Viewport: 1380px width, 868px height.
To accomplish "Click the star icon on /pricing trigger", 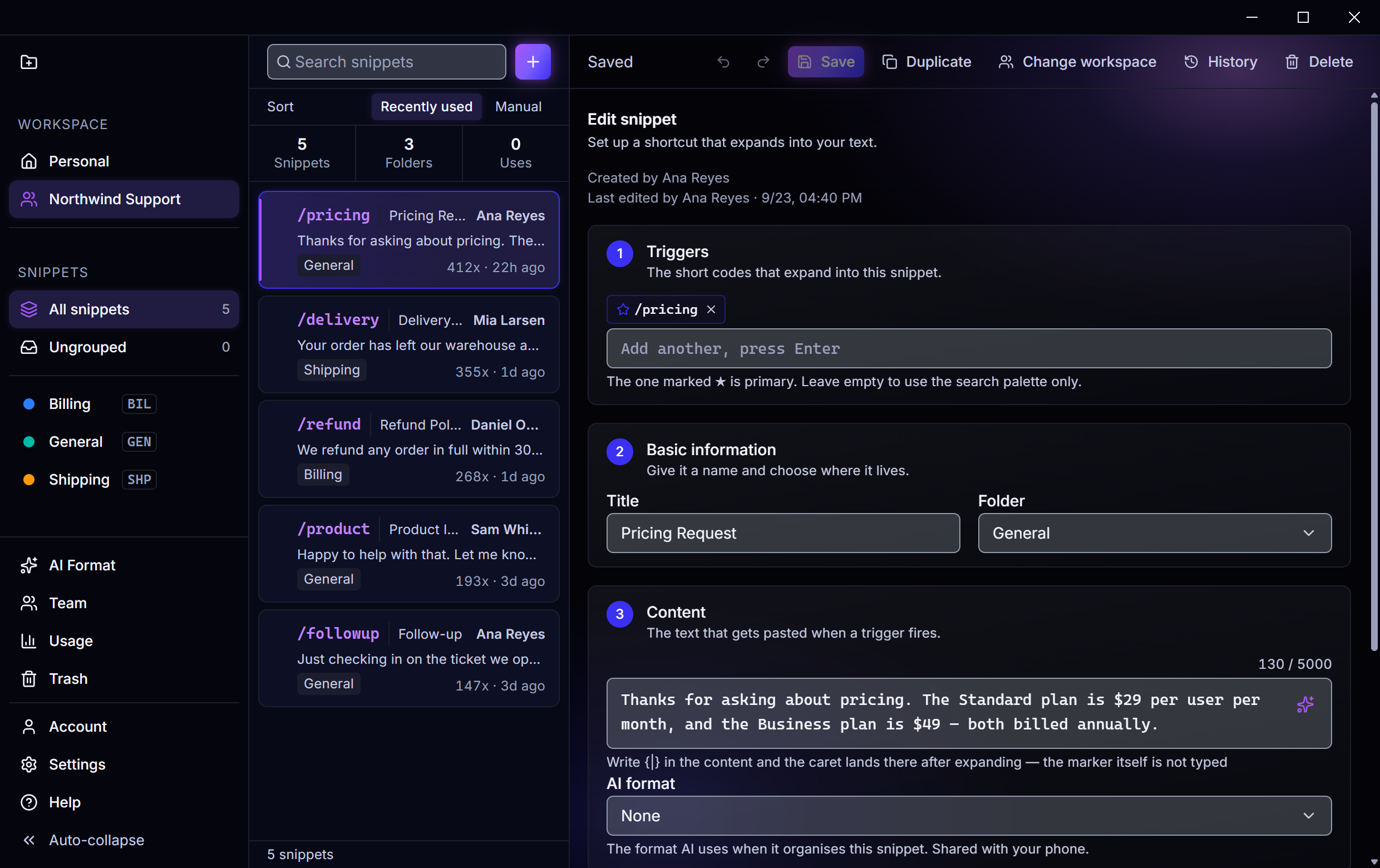I will (623, 309).
